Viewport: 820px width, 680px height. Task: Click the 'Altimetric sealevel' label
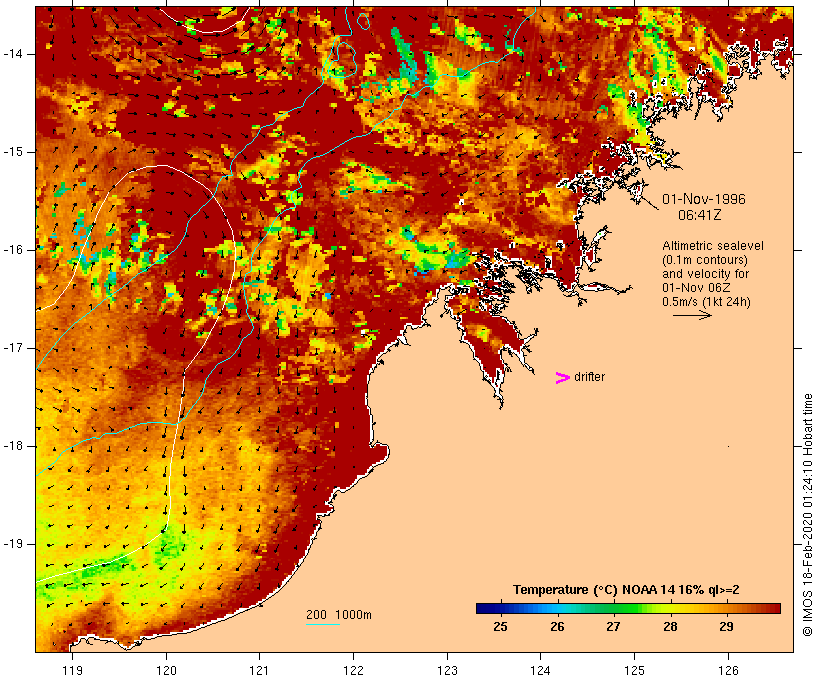pos(713,246)
